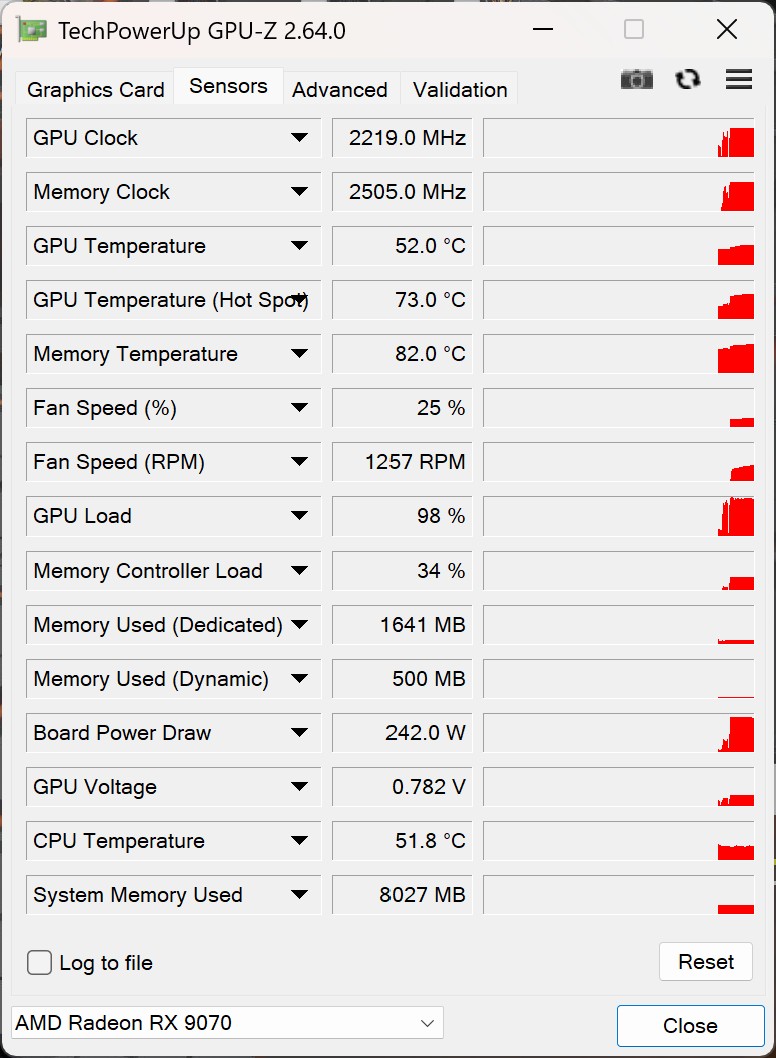Expand the Fan Speed (RPM) dropdown arrow

click(299, 462)
